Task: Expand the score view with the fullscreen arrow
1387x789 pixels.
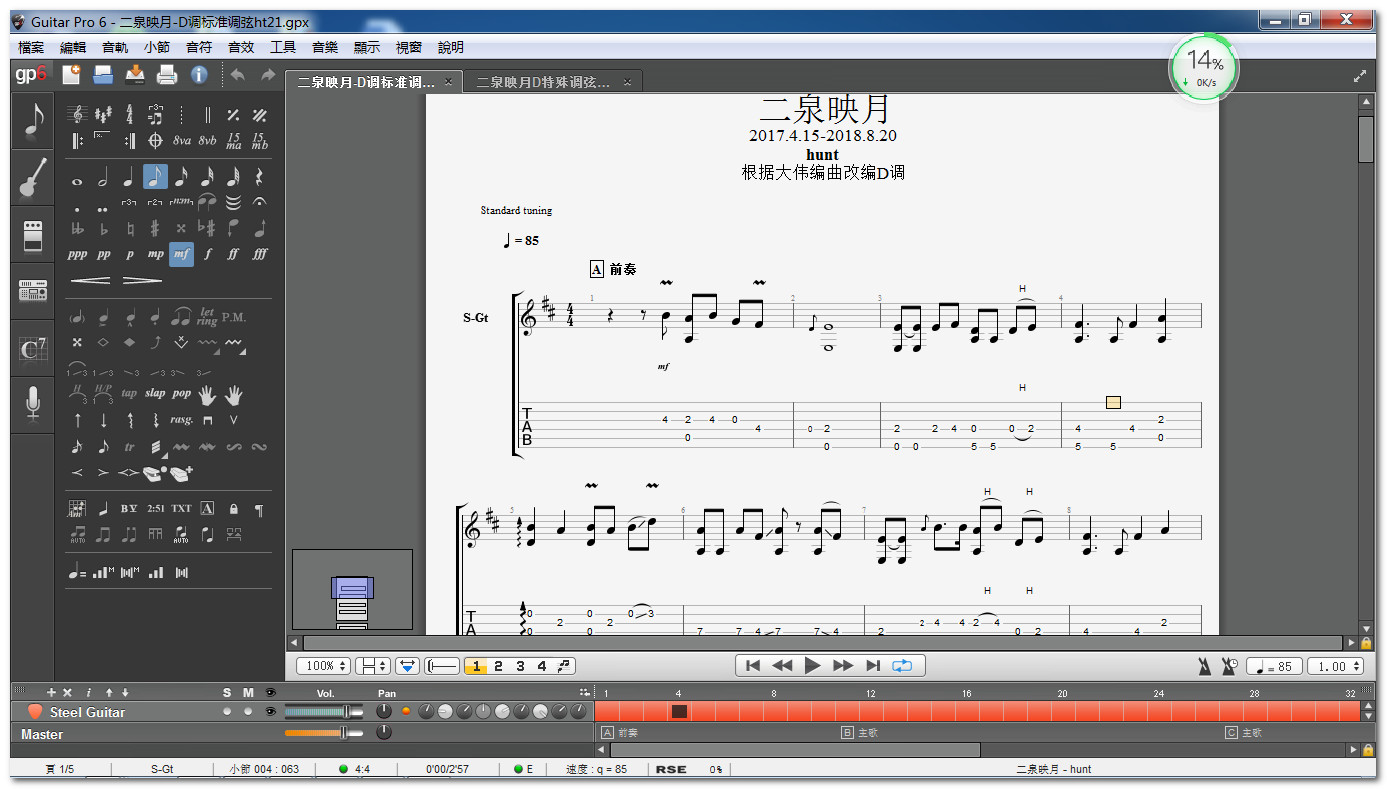Action: tap(1360, 76)
